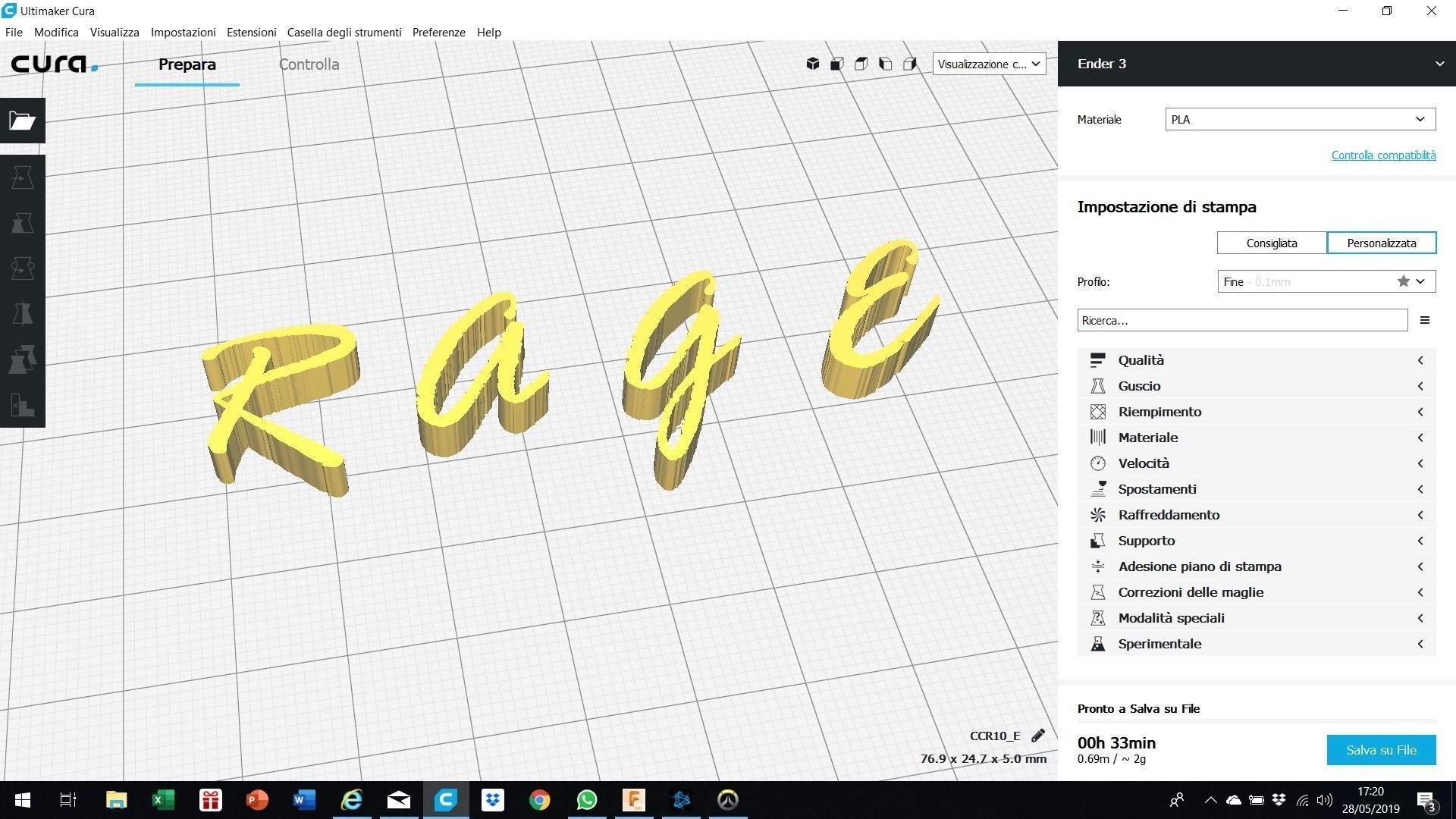Expand the Supporto settings section
1456x819 pixels.
[x=1257, y=541]
